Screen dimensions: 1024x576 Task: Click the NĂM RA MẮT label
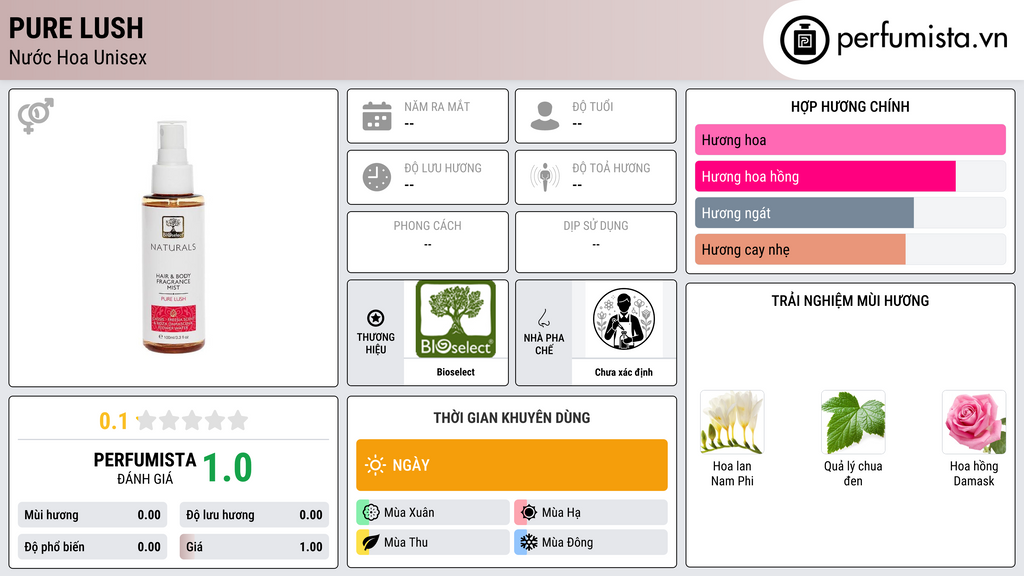(x=437, y=106)
